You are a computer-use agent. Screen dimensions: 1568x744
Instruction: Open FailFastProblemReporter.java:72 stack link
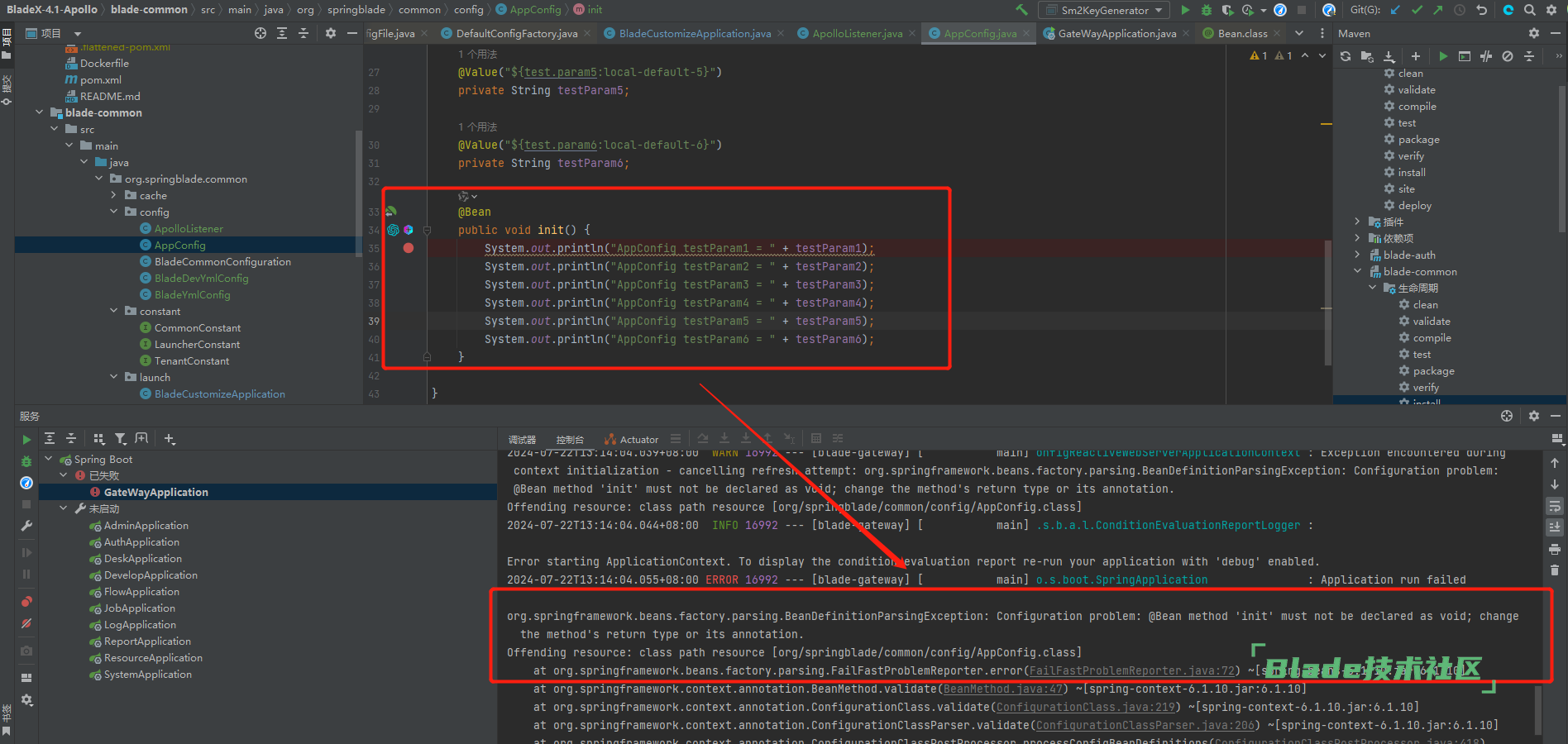tap(1132, 670)
